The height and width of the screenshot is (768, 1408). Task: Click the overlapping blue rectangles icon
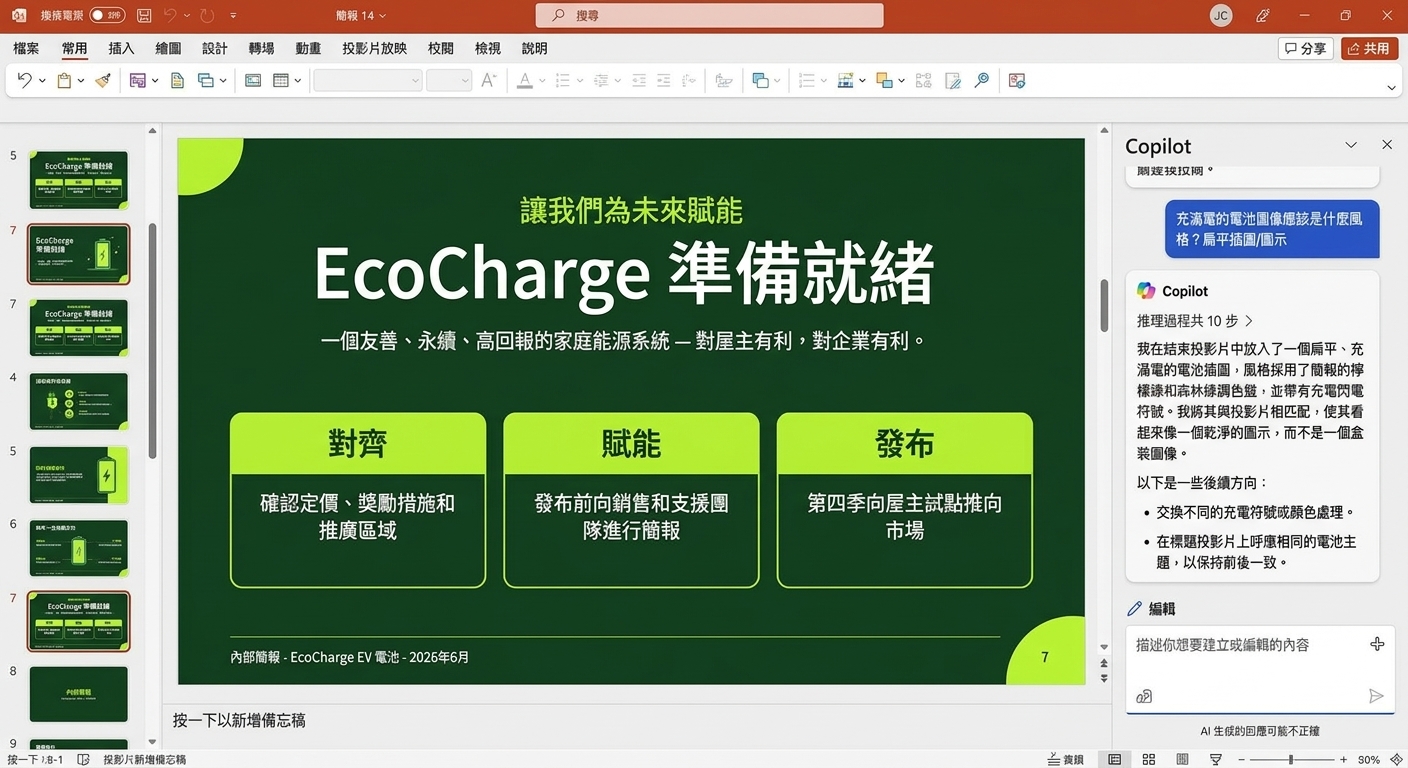(206, 81)
